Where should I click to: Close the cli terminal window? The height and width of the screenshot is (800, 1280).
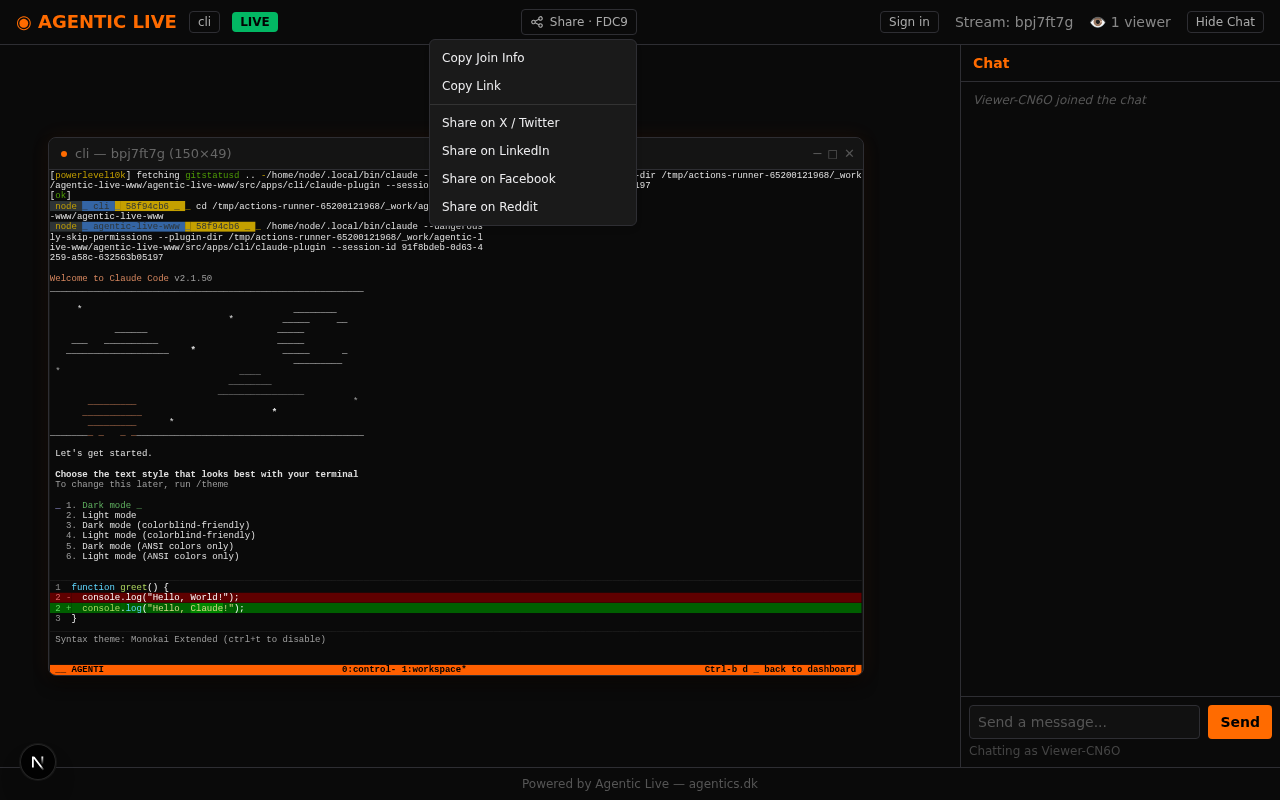[849, 154]
